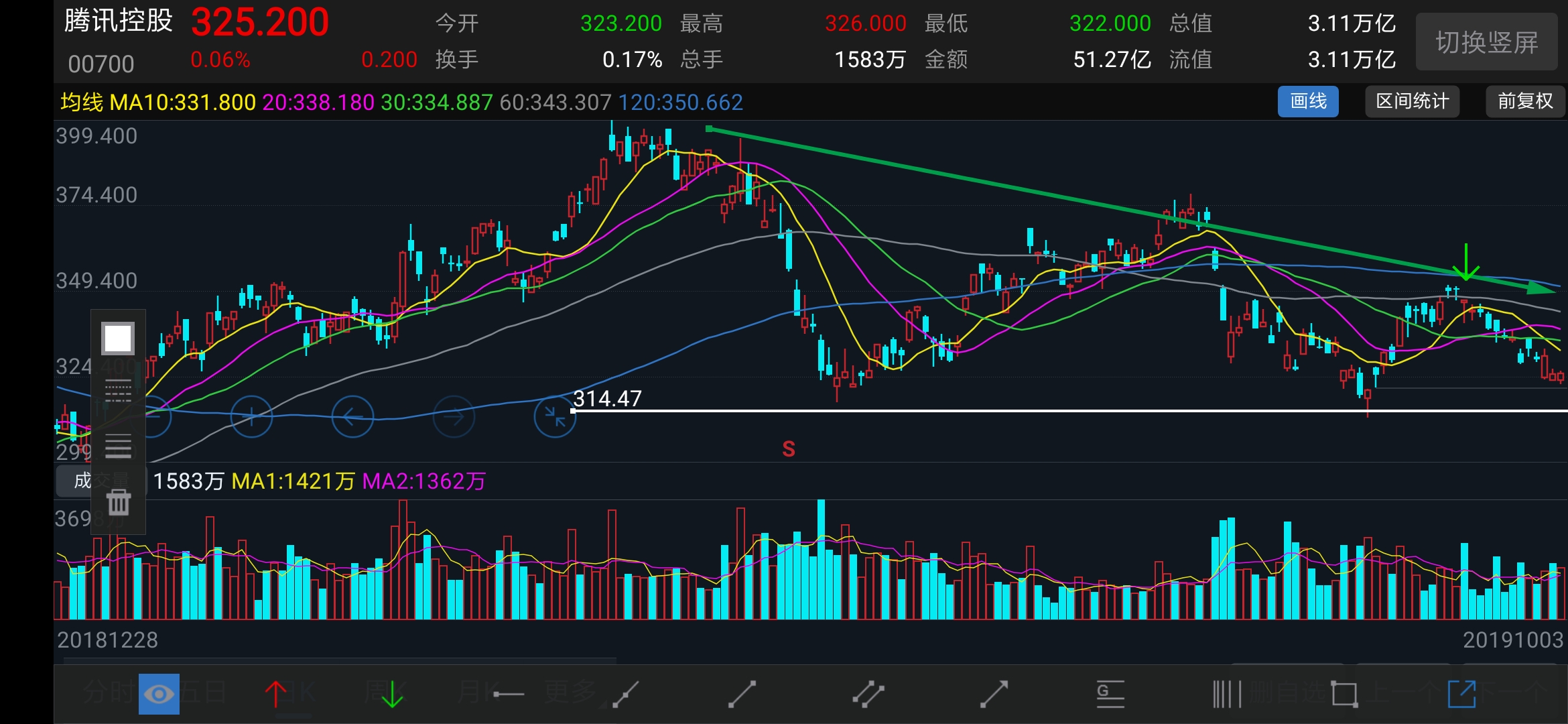Open the line style dash options
This screenshot has height=724, width=1568.
118,391
